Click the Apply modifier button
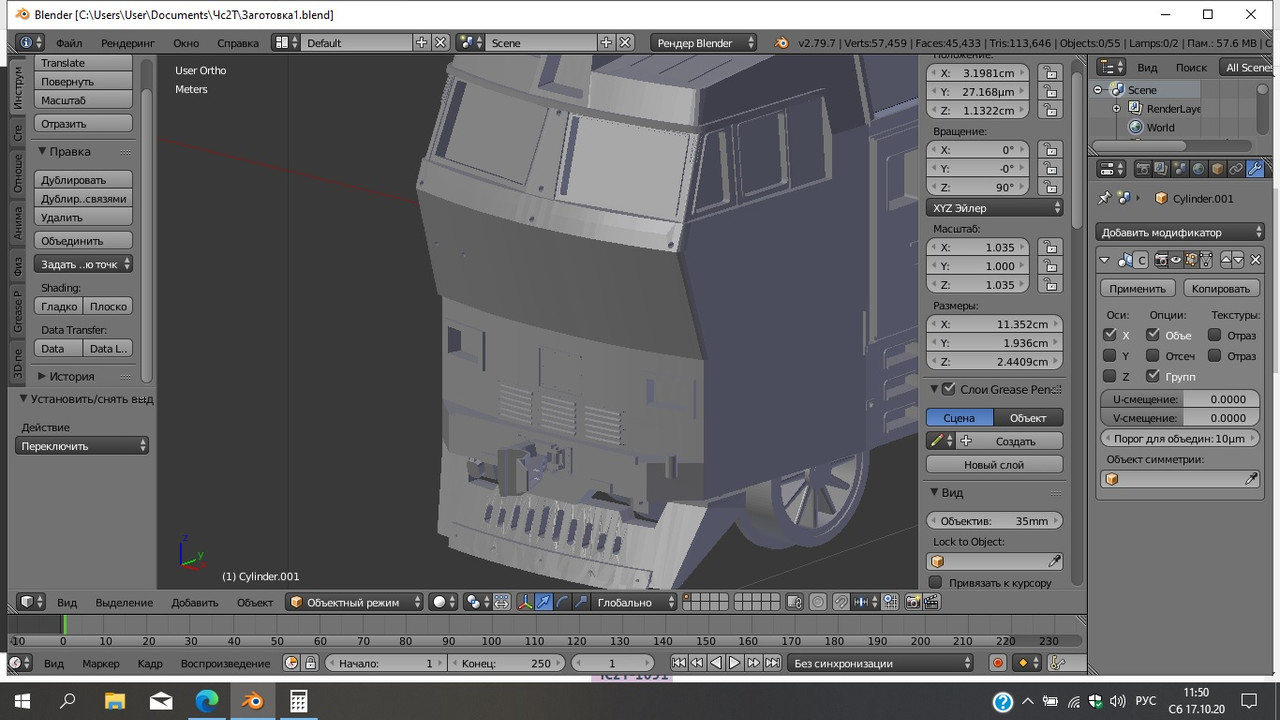 point(1137,288)
